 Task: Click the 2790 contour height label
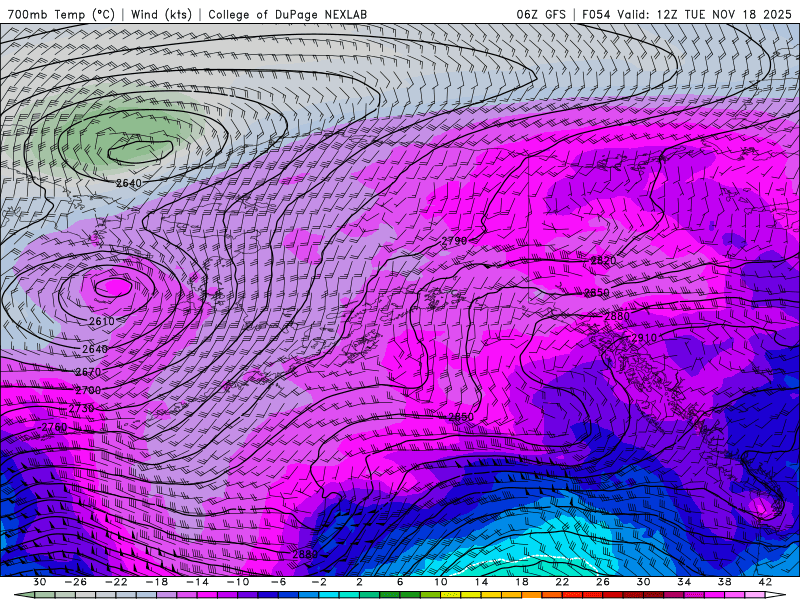click(454, 241)
